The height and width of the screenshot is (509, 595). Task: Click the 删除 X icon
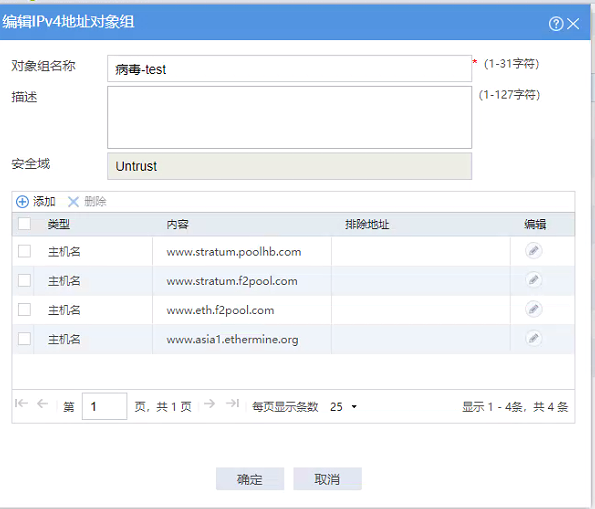point(73,202)
